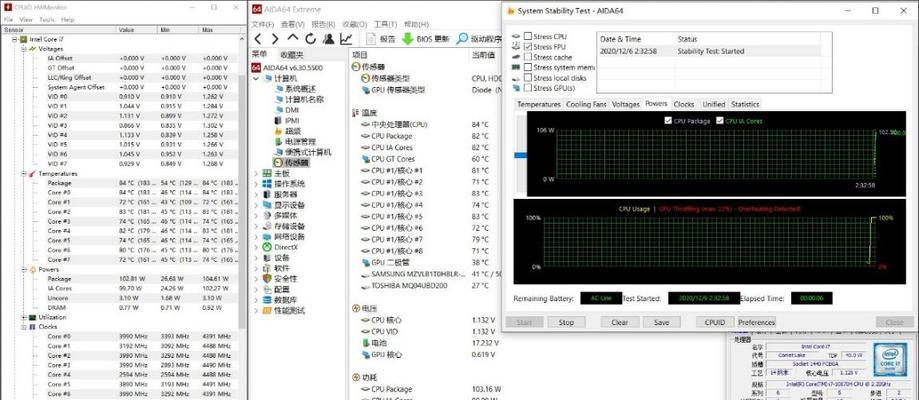Select DMI in the AIDA64 tree

point(292,110)
